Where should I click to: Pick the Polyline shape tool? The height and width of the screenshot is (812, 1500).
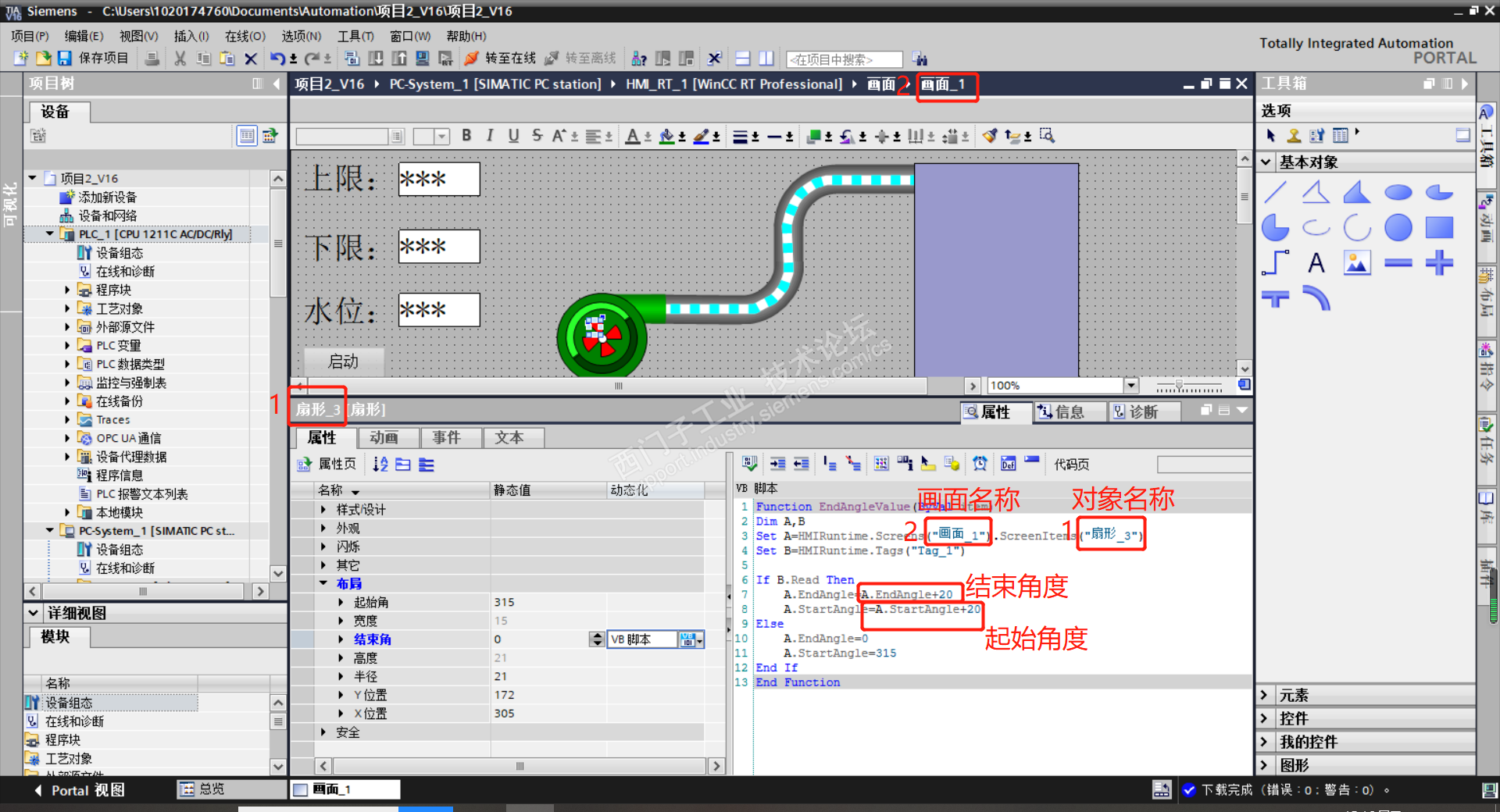click(x=1316, y=192)
